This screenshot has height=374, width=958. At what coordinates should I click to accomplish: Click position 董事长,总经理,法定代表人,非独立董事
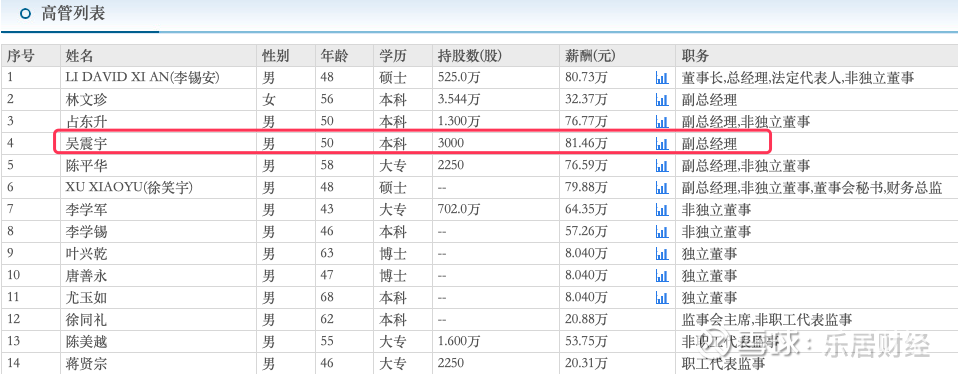tap(797, 78)
